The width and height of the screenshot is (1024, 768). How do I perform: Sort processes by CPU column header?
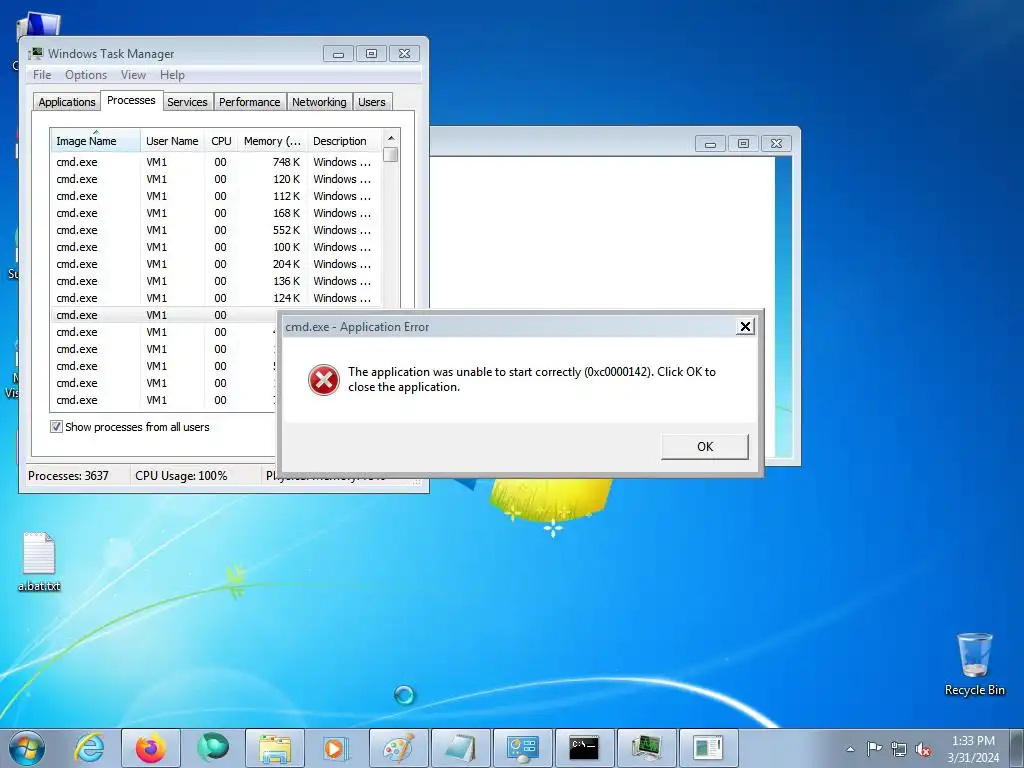pos(221,141)
